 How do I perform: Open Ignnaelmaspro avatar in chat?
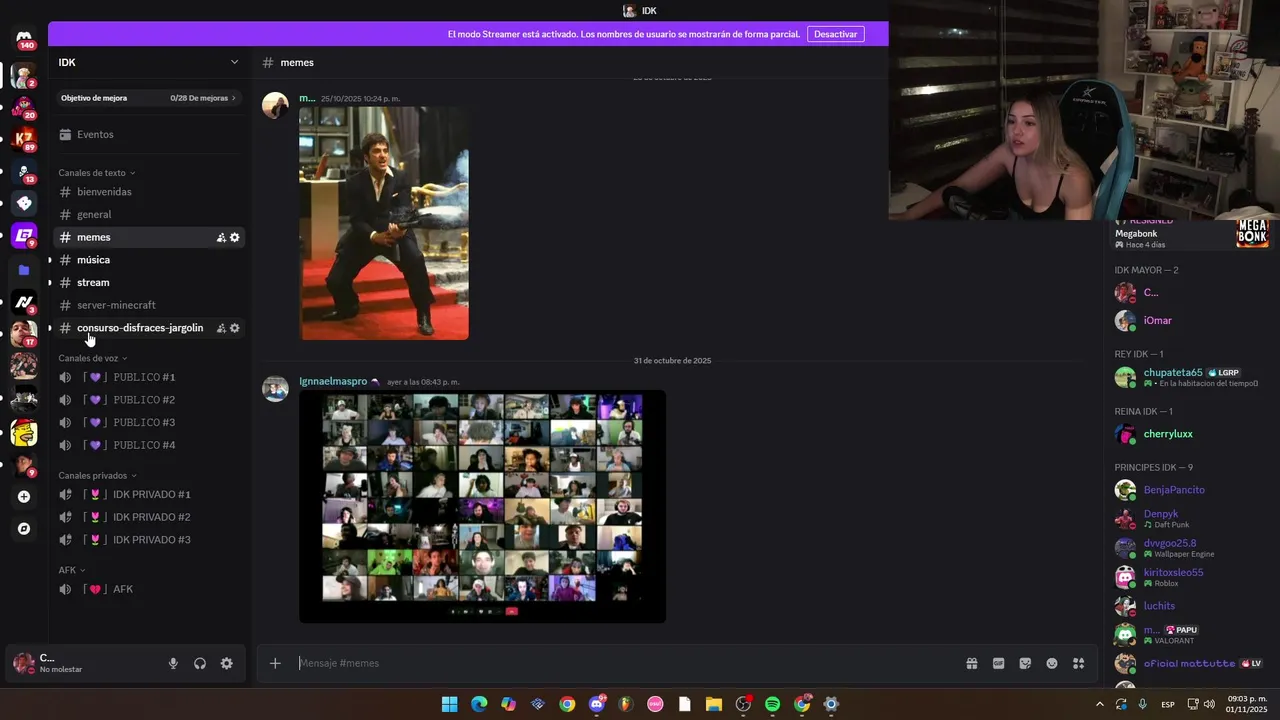click(275, 388)
